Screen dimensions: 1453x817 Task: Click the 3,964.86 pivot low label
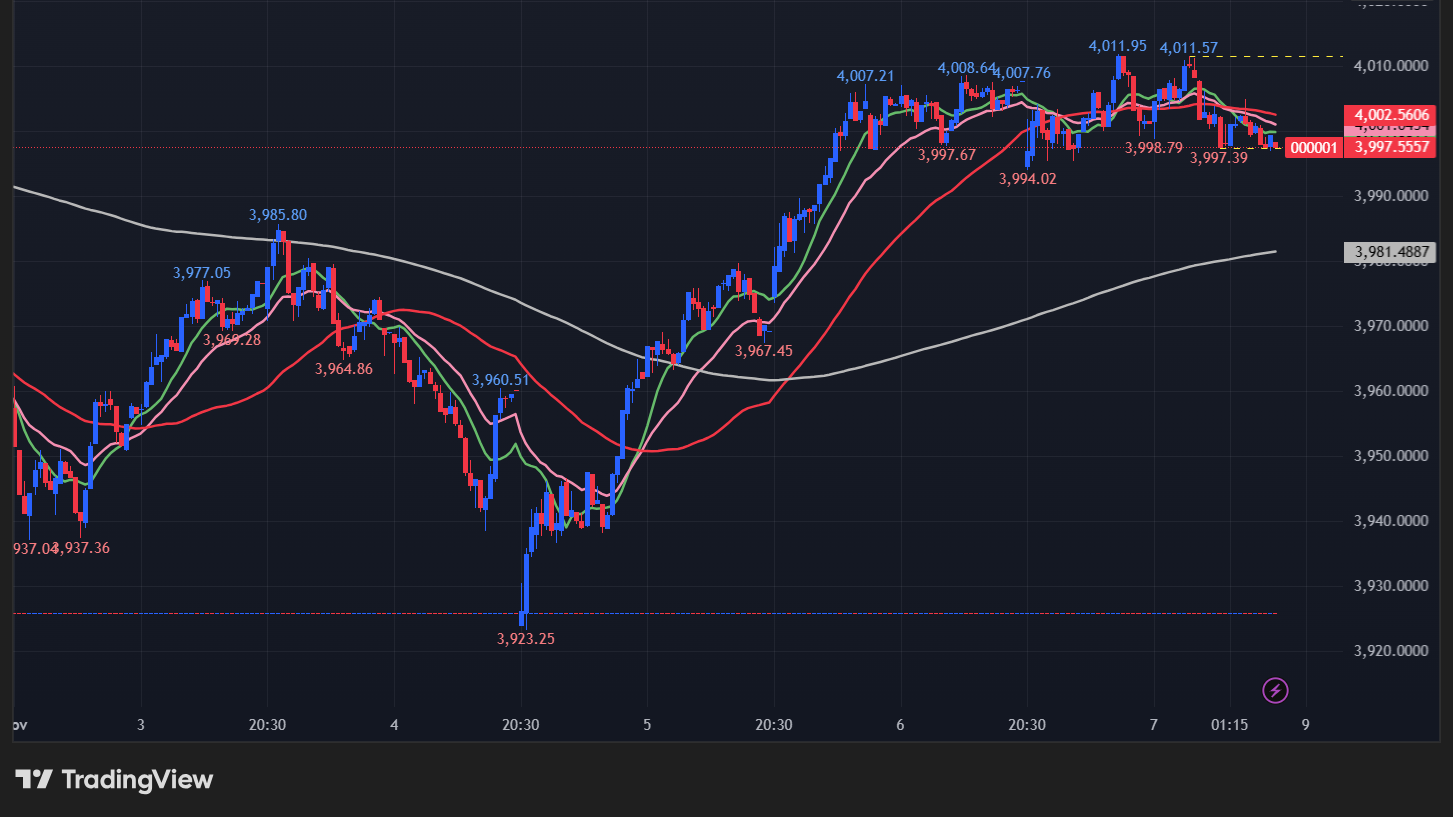pos(343,369)
